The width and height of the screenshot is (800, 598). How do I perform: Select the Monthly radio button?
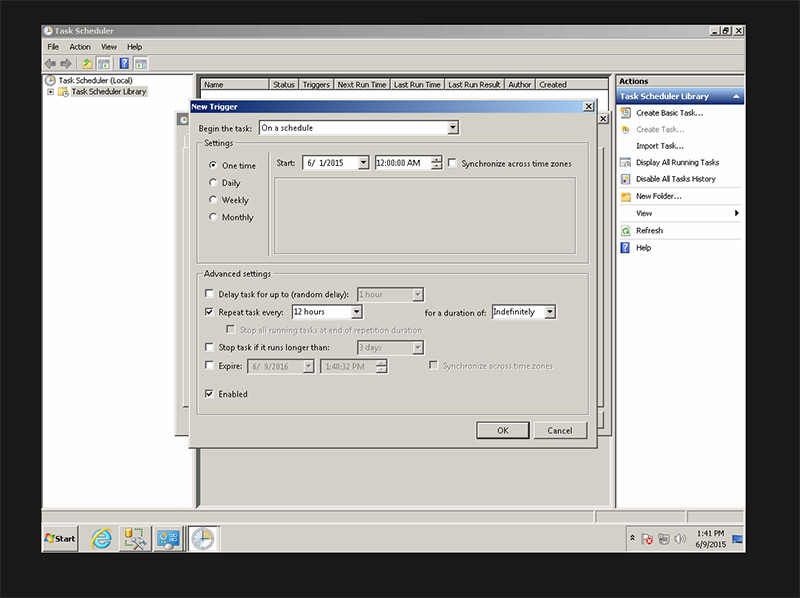[213, 217]
